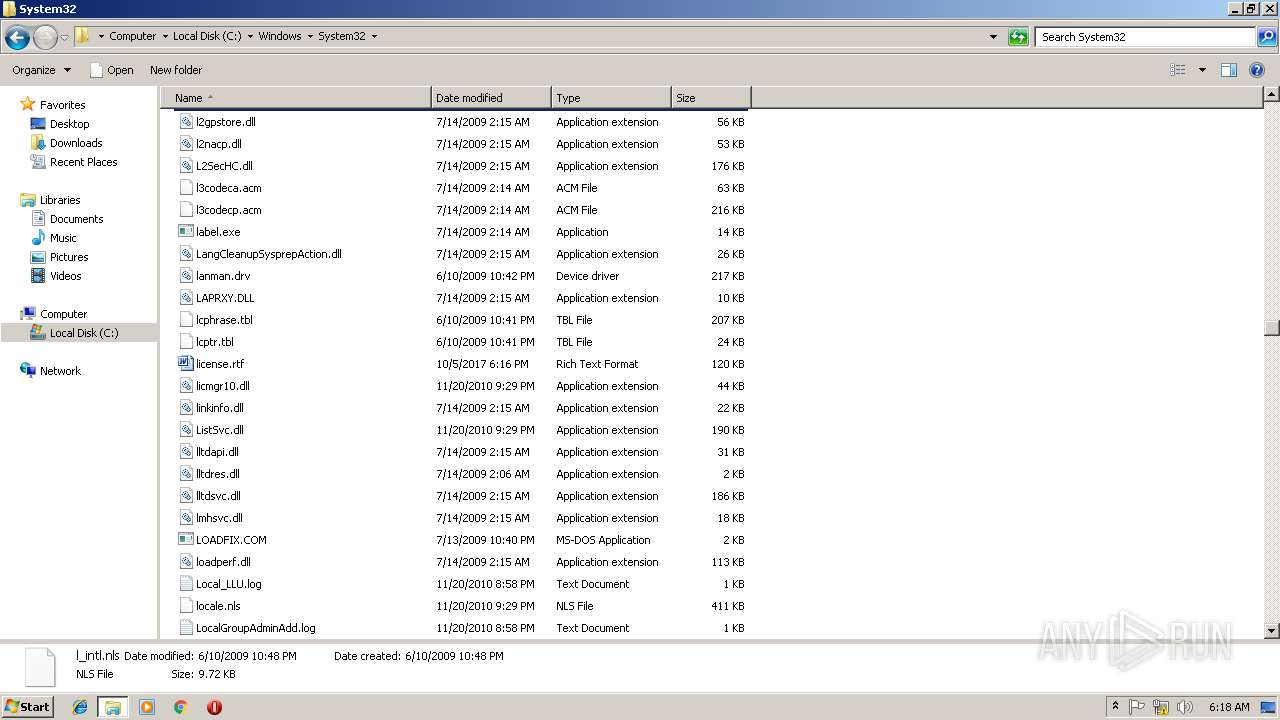Open Recent Places in Favorites

pyautogui.click(x=83, y=162)
